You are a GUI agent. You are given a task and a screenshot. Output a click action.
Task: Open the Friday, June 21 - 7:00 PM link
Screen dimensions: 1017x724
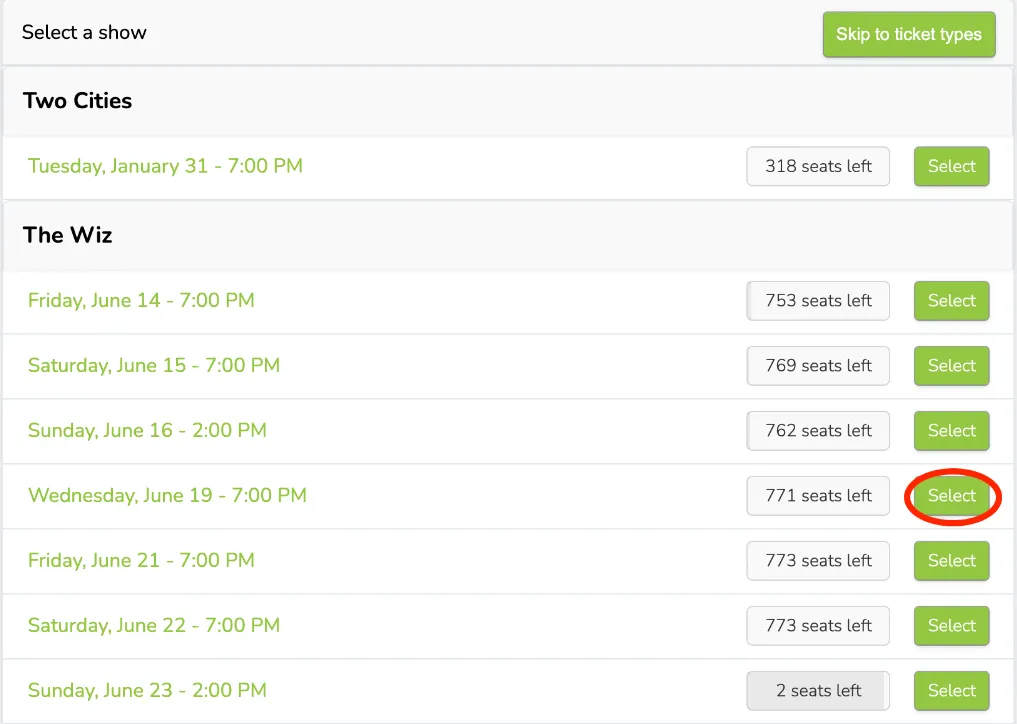click(x=141, y=561)
